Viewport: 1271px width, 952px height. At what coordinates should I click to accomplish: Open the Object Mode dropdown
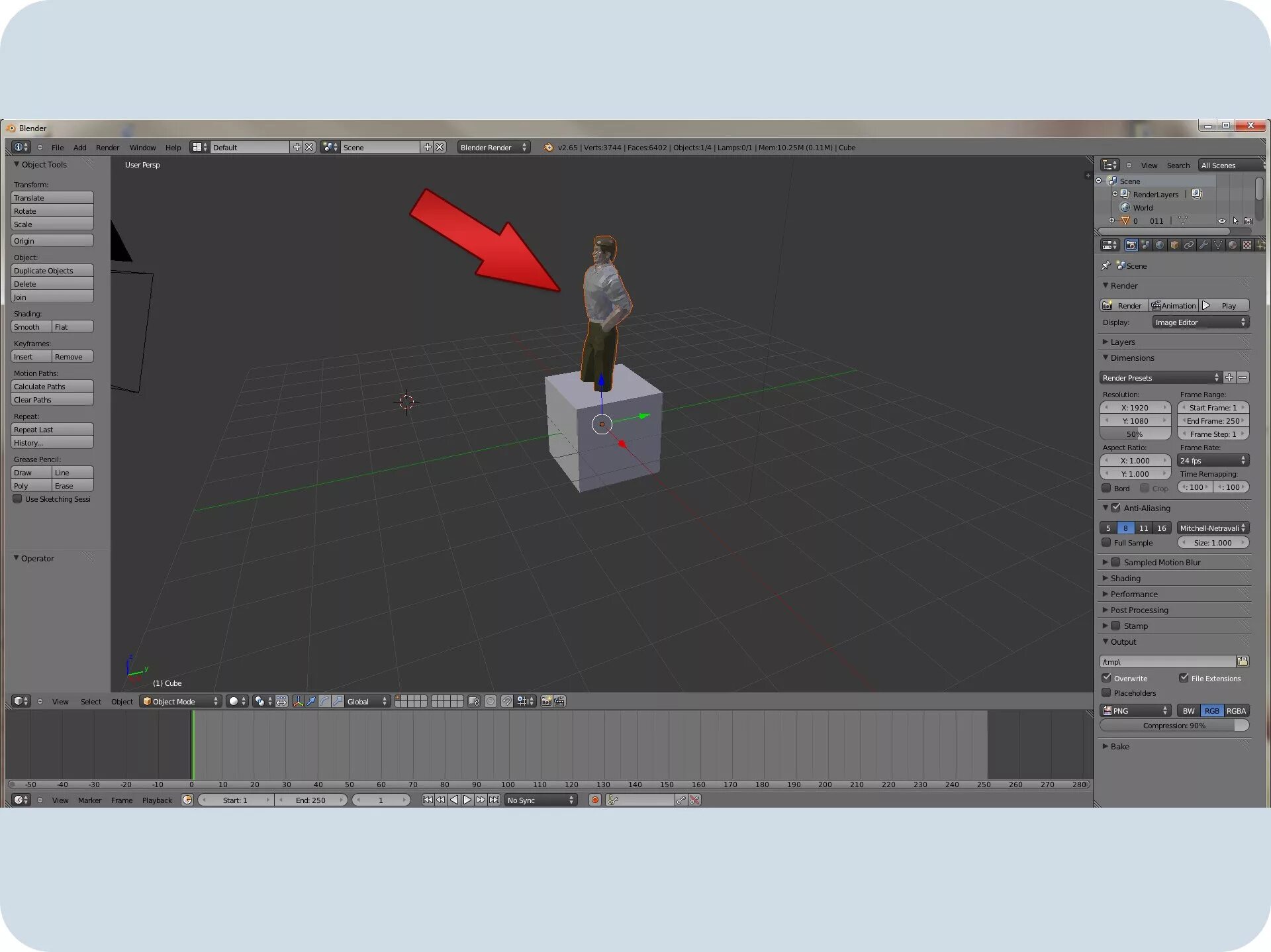pos(180,701)
